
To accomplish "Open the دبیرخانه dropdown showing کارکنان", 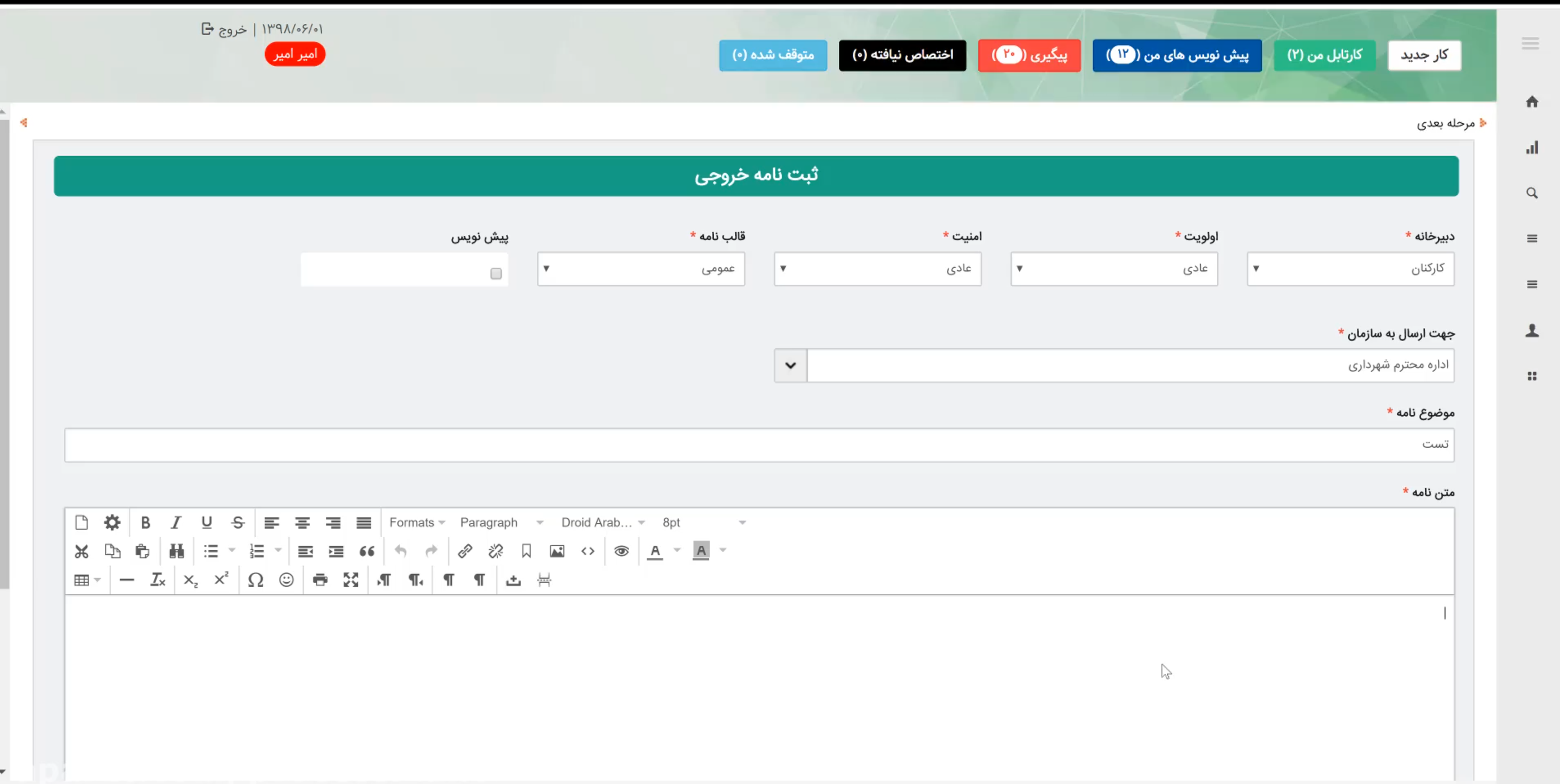I will click(x=1351, y=268).
